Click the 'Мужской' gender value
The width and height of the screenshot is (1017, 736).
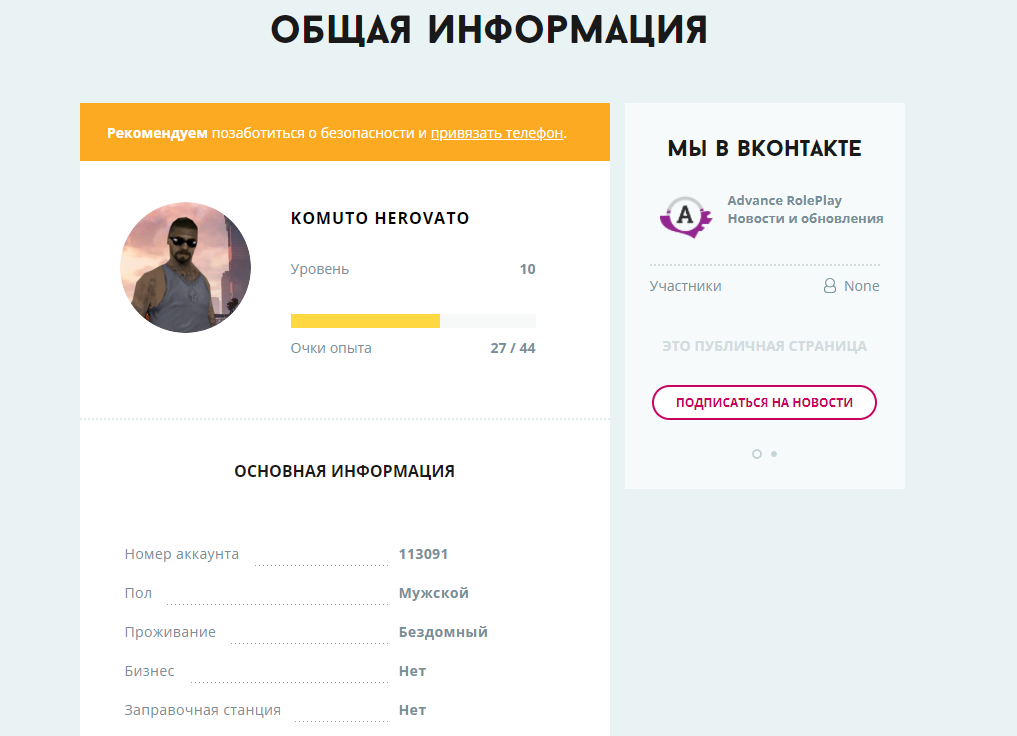pos(433,593)
